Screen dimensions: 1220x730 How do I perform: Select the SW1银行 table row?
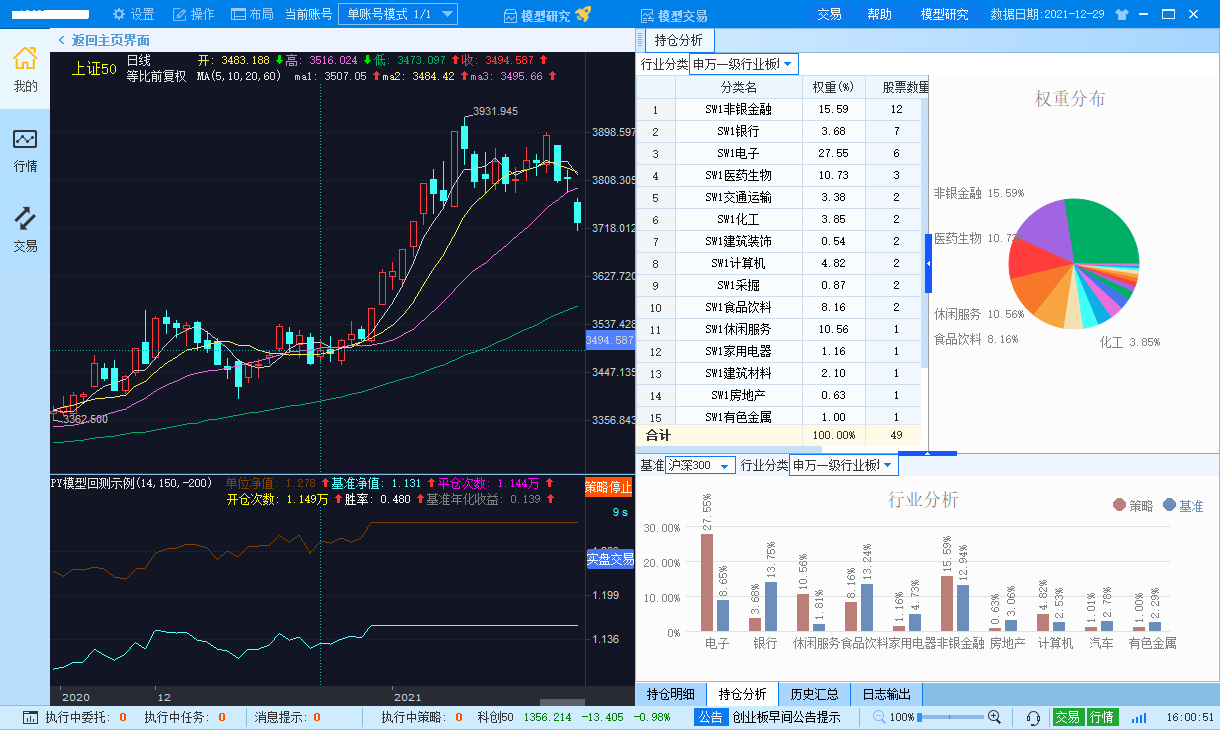coord(780,131)
